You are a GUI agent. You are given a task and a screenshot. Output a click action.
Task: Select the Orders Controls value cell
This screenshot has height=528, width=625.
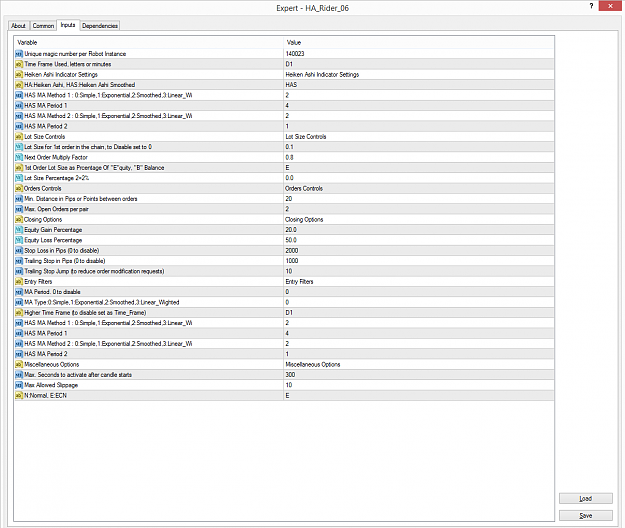[419, 188]
